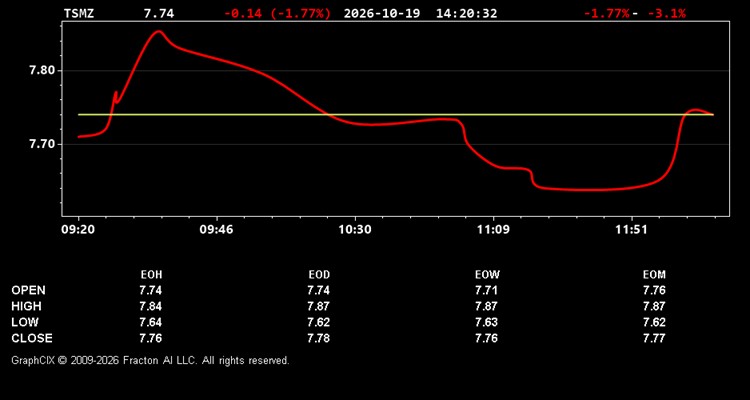The width and height of the screenshot is (750, 400).
Task: Click the TSMZ ticker symbol
Action: pyautogui.click(x=79, y=13)
